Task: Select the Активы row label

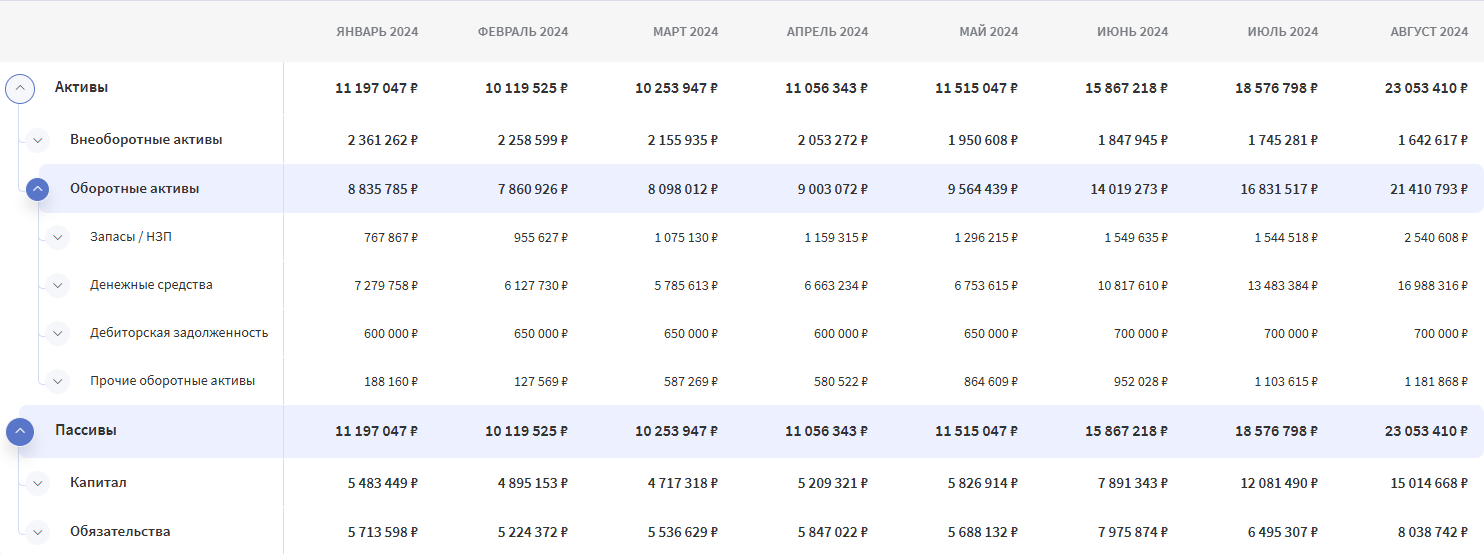Action: (81, 87)
